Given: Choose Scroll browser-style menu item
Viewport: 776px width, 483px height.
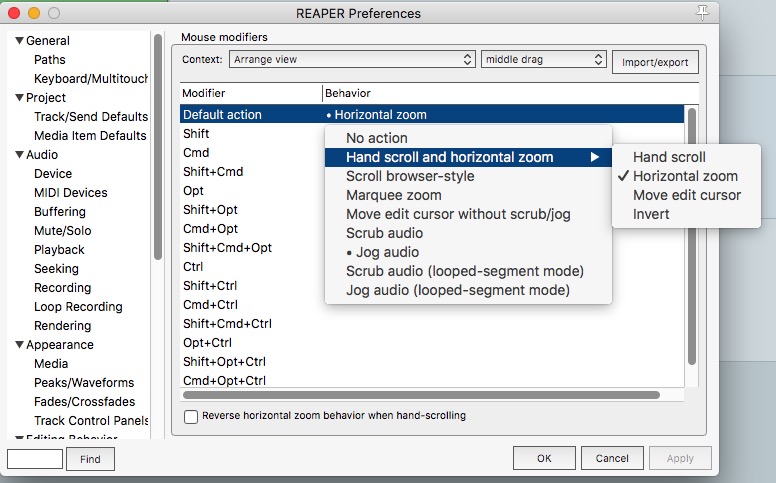Looking at the screenshot, I should [468, 176].
